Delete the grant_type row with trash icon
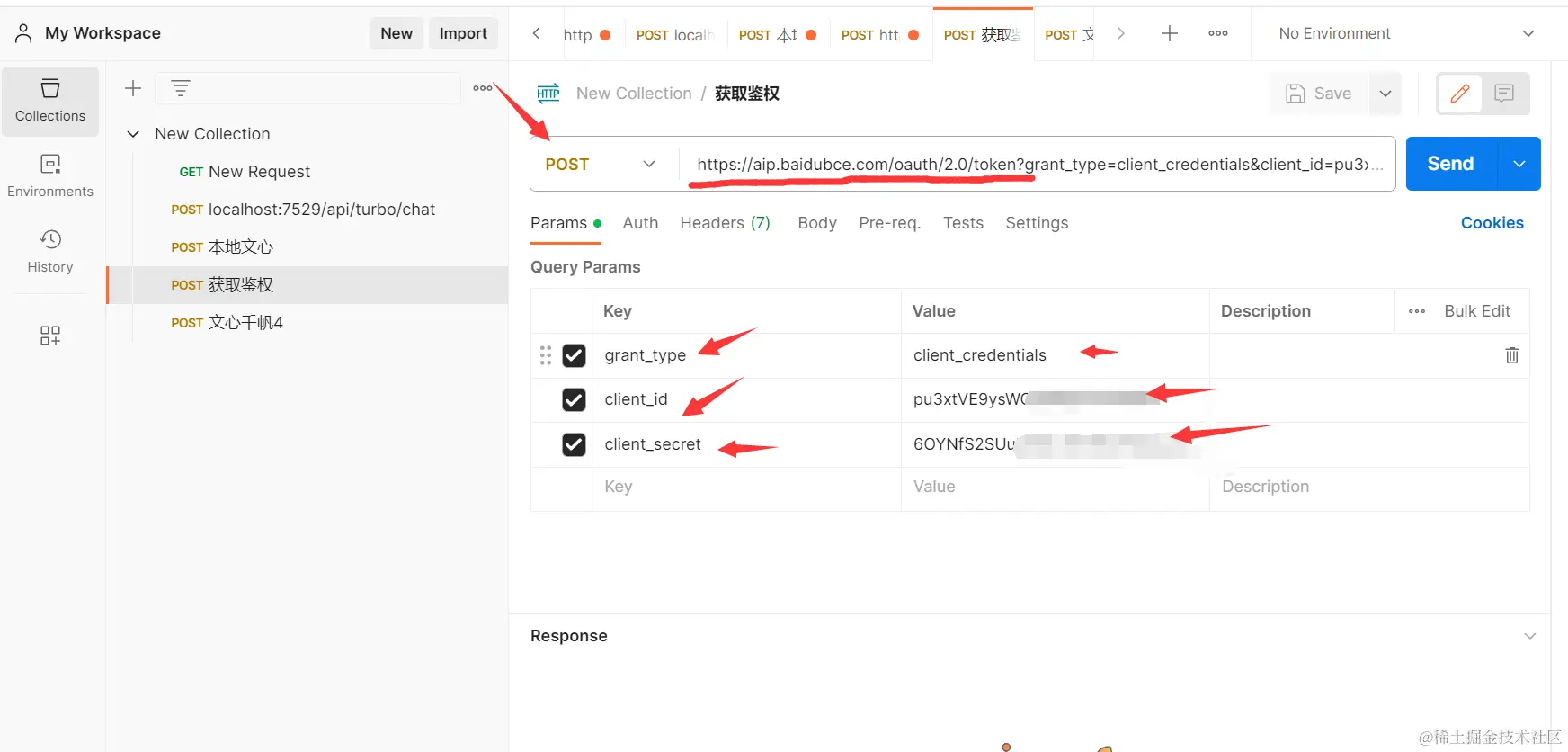Viewport: 1568px width, 752px height. point(1512,355)
